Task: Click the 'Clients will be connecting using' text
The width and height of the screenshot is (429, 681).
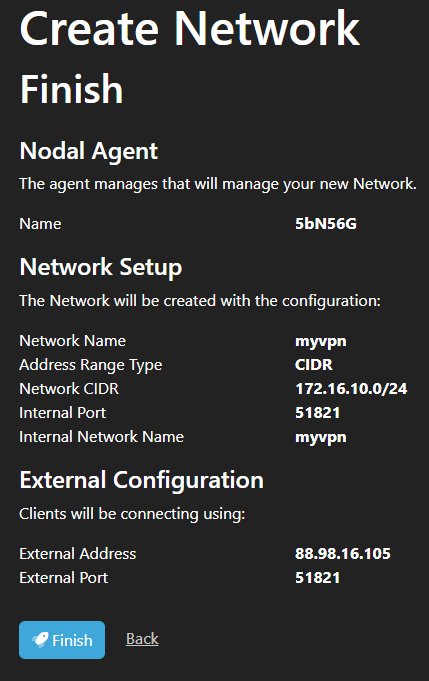Action: [132, 514]
